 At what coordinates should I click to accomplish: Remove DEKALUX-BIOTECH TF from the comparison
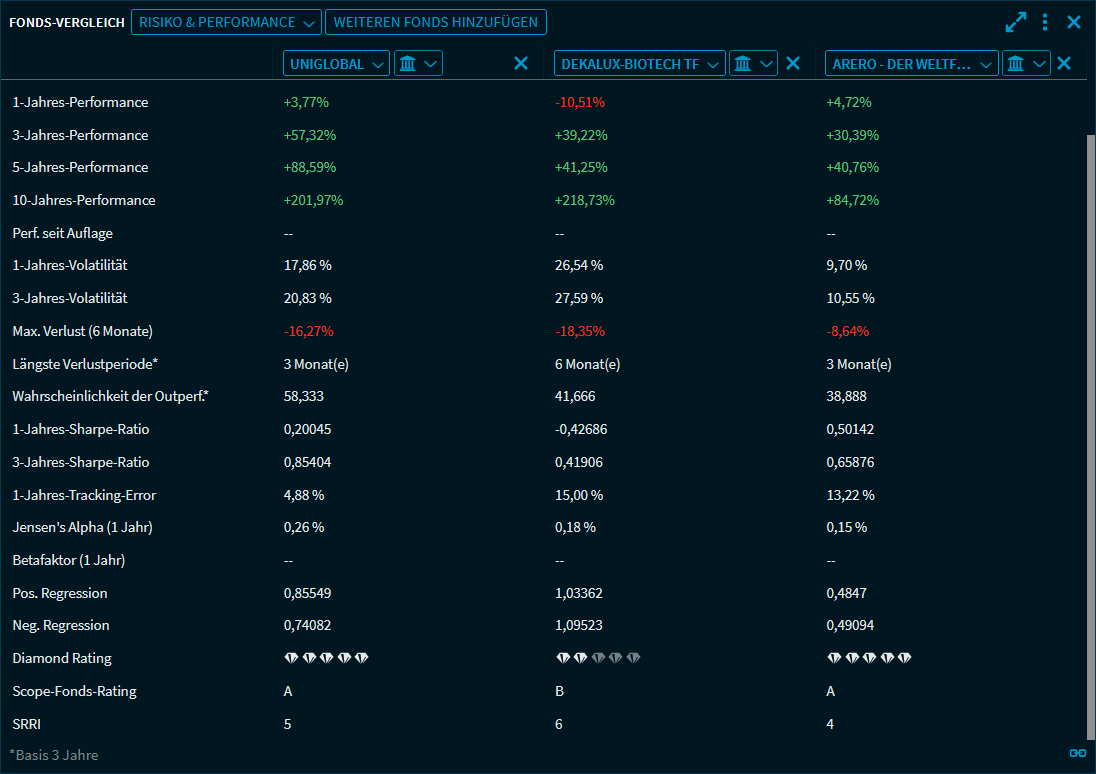[x=793, y=64]
